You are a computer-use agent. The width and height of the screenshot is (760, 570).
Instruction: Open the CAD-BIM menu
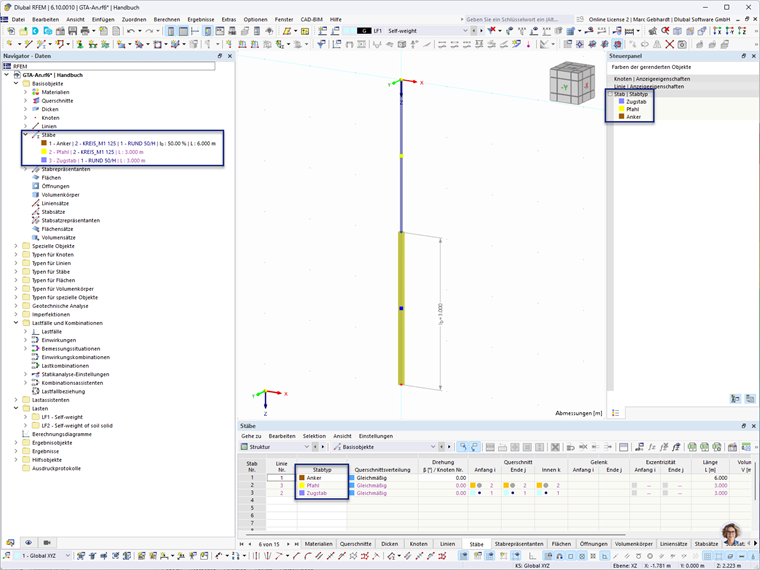[x=312, y=19]
